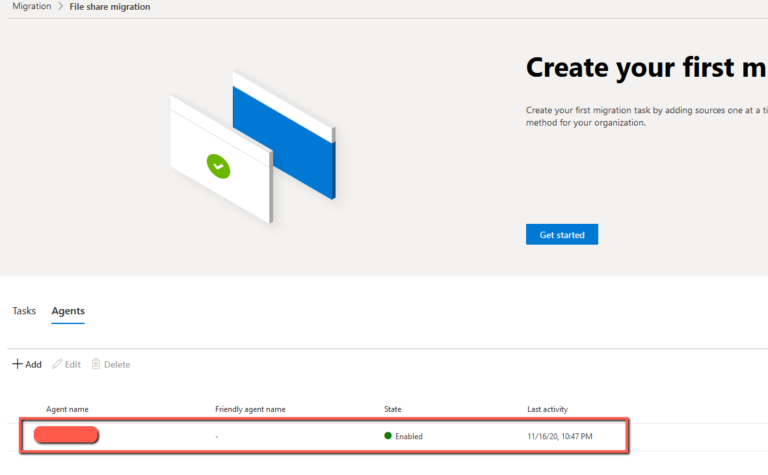Select the Agents tab
Image resolution: width=768 pixels, height=475 pixels.
point(68,311)
